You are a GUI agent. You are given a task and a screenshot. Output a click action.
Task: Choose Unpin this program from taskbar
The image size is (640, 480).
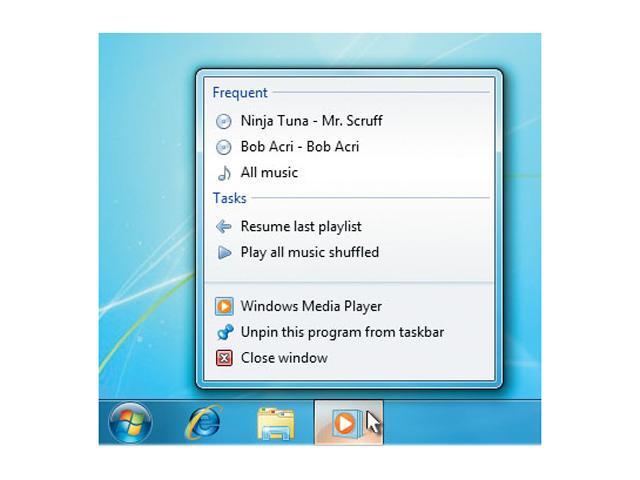pos(342,332)
